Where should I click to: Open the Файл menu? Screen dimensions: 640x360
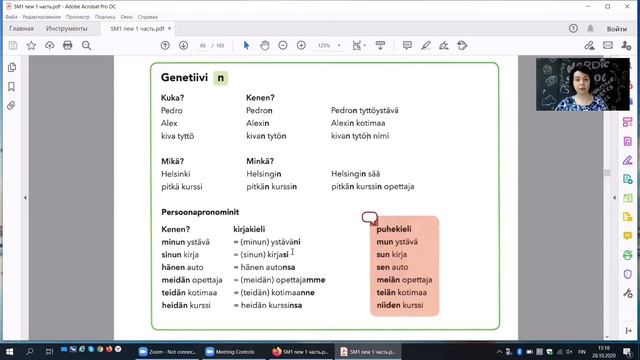pos(11,17)
